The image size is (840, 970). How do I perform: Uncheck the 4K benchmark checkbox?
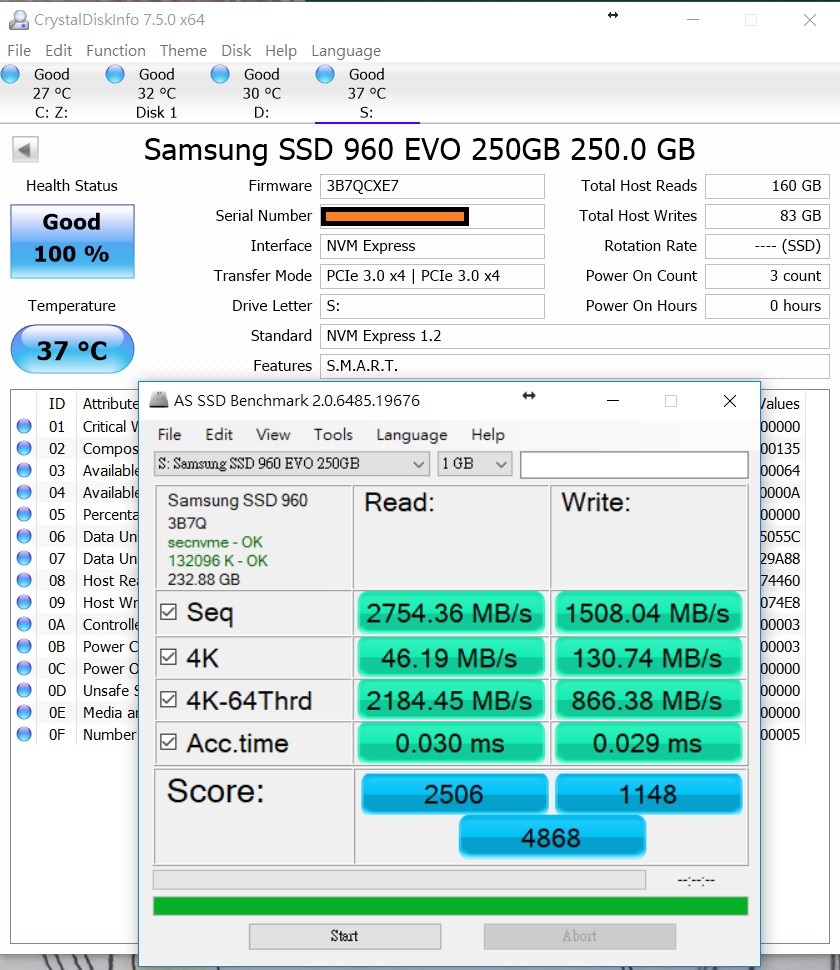point(168,656)
